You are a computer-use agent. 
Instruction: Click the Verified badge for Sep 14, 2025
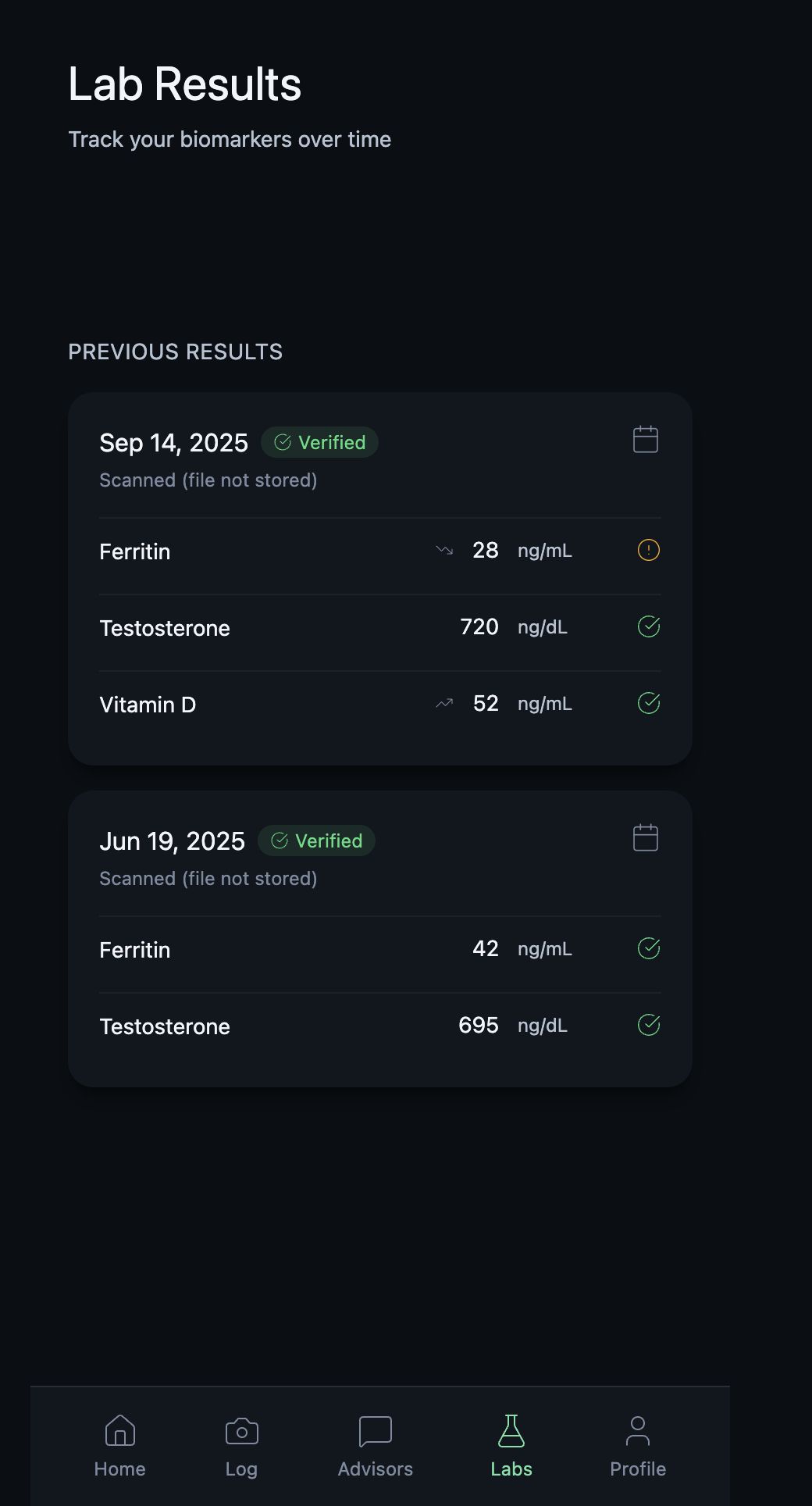tap(320, 443)
